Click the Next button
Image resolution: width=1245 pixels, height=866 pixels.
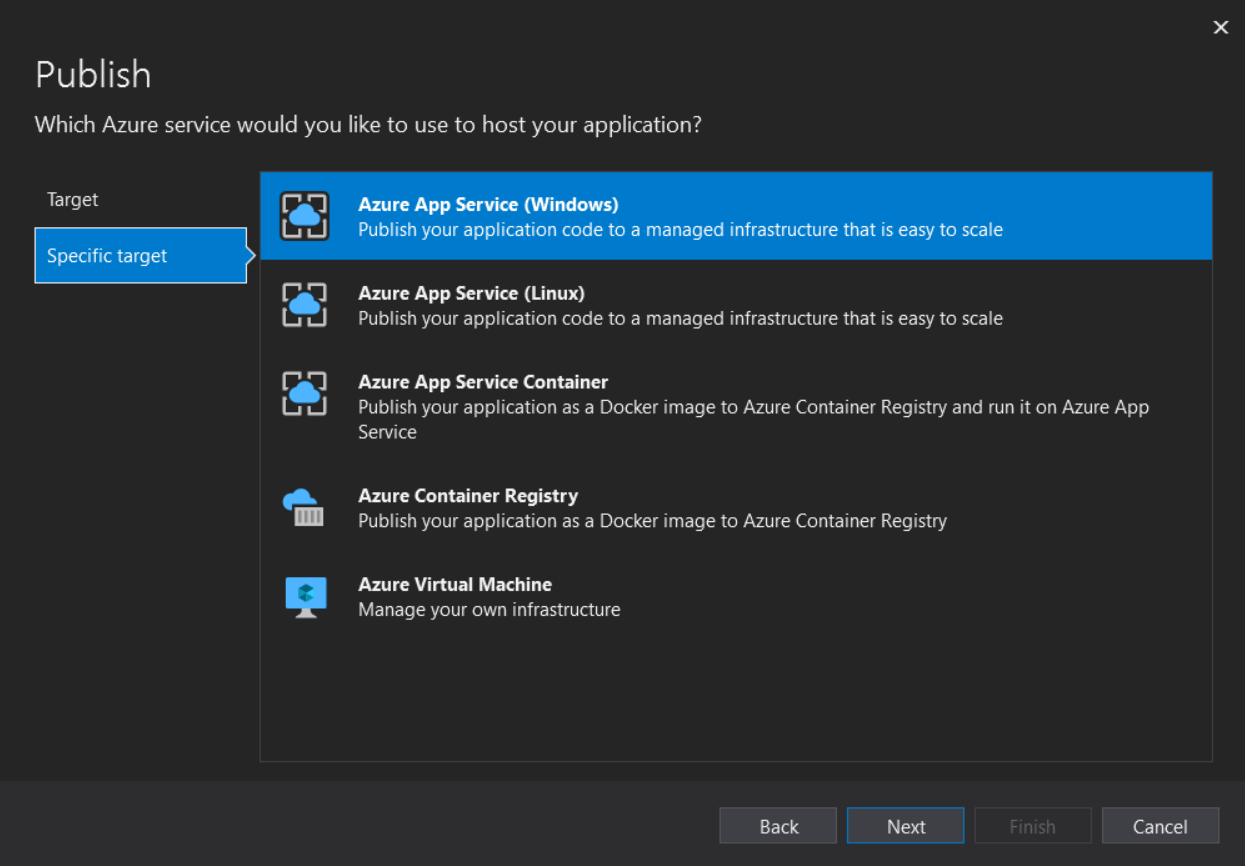905,825
